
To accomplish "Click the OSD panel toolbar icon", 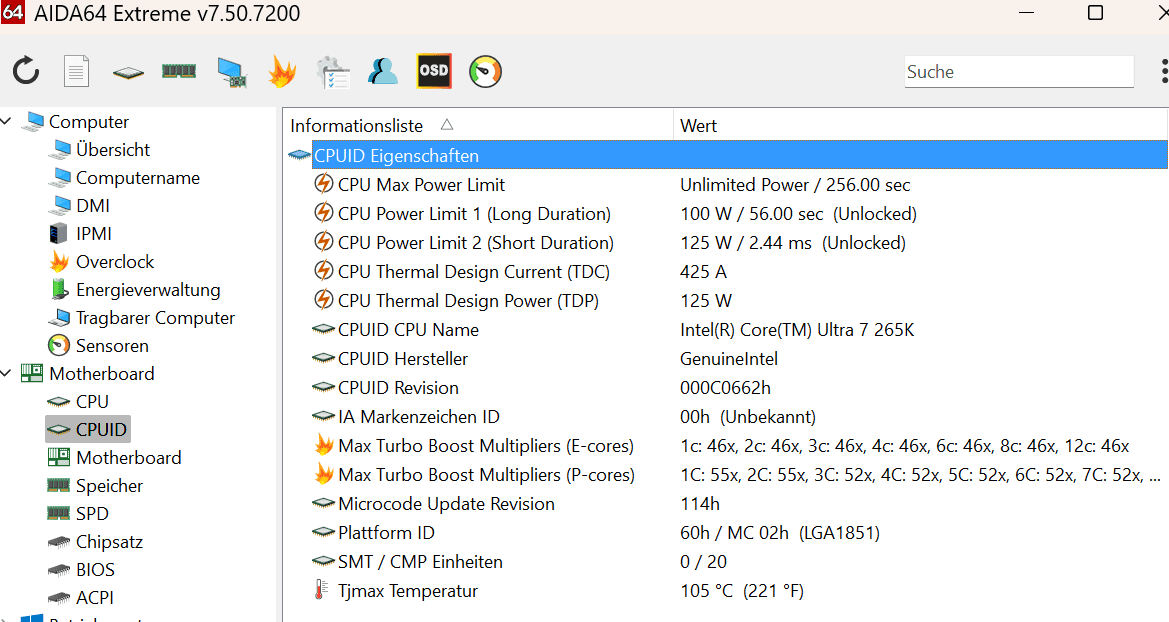I will (434, 71).
